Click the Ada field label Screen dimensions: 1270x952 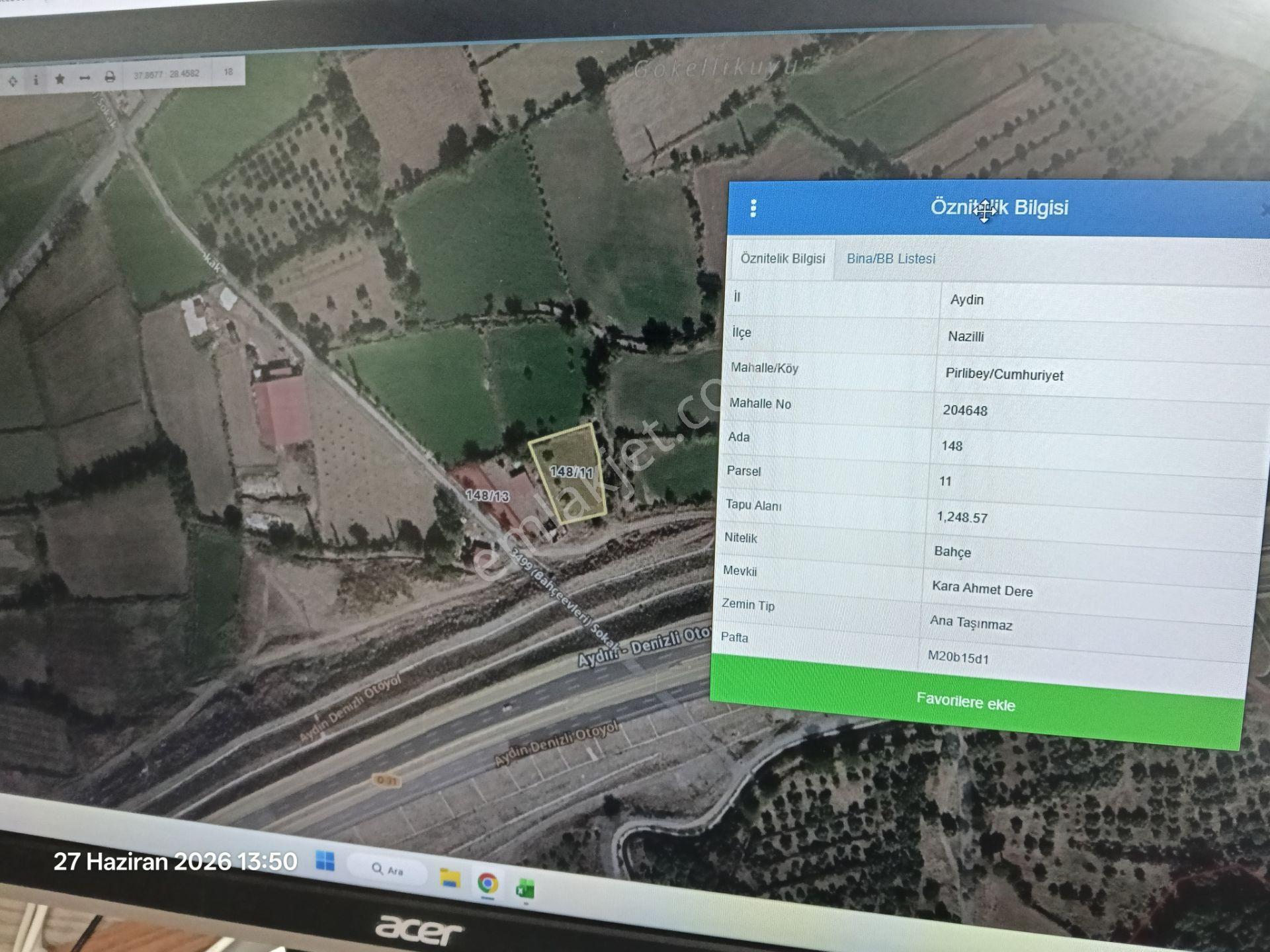pyautogui.click(x=739, y=437)
